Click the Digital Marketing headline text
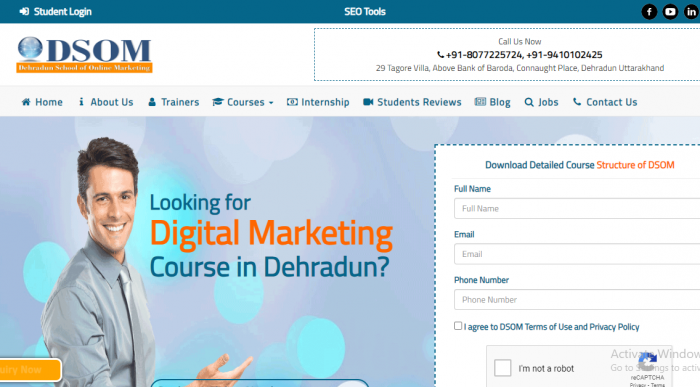700x387 pixels. [x=271, y=234]
